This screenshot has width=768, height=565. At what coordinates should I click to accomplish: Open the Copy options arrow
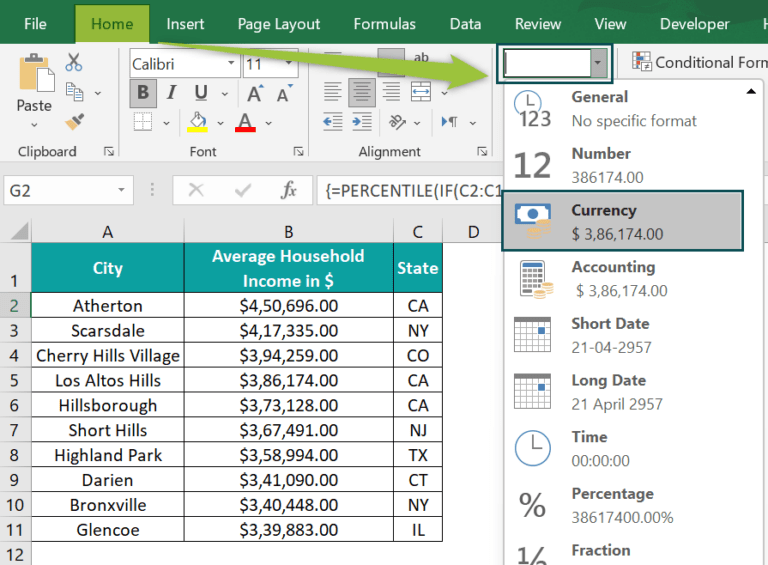pyautogui.click(x=97, y=93)
